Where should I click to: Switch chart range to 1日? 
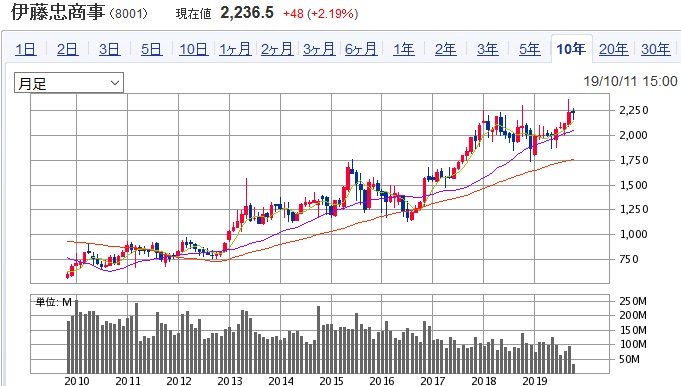(26, 49)
